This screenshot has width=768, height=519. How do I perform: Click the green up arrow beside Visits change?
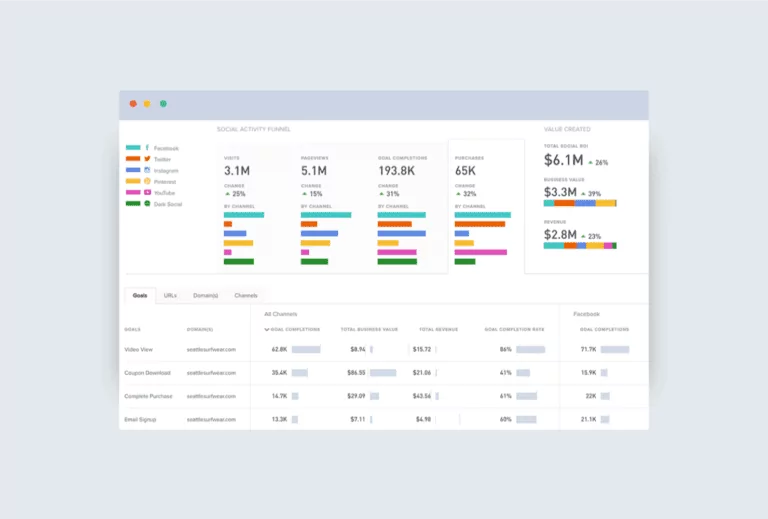pyautogui.click(x=227, y=194)
